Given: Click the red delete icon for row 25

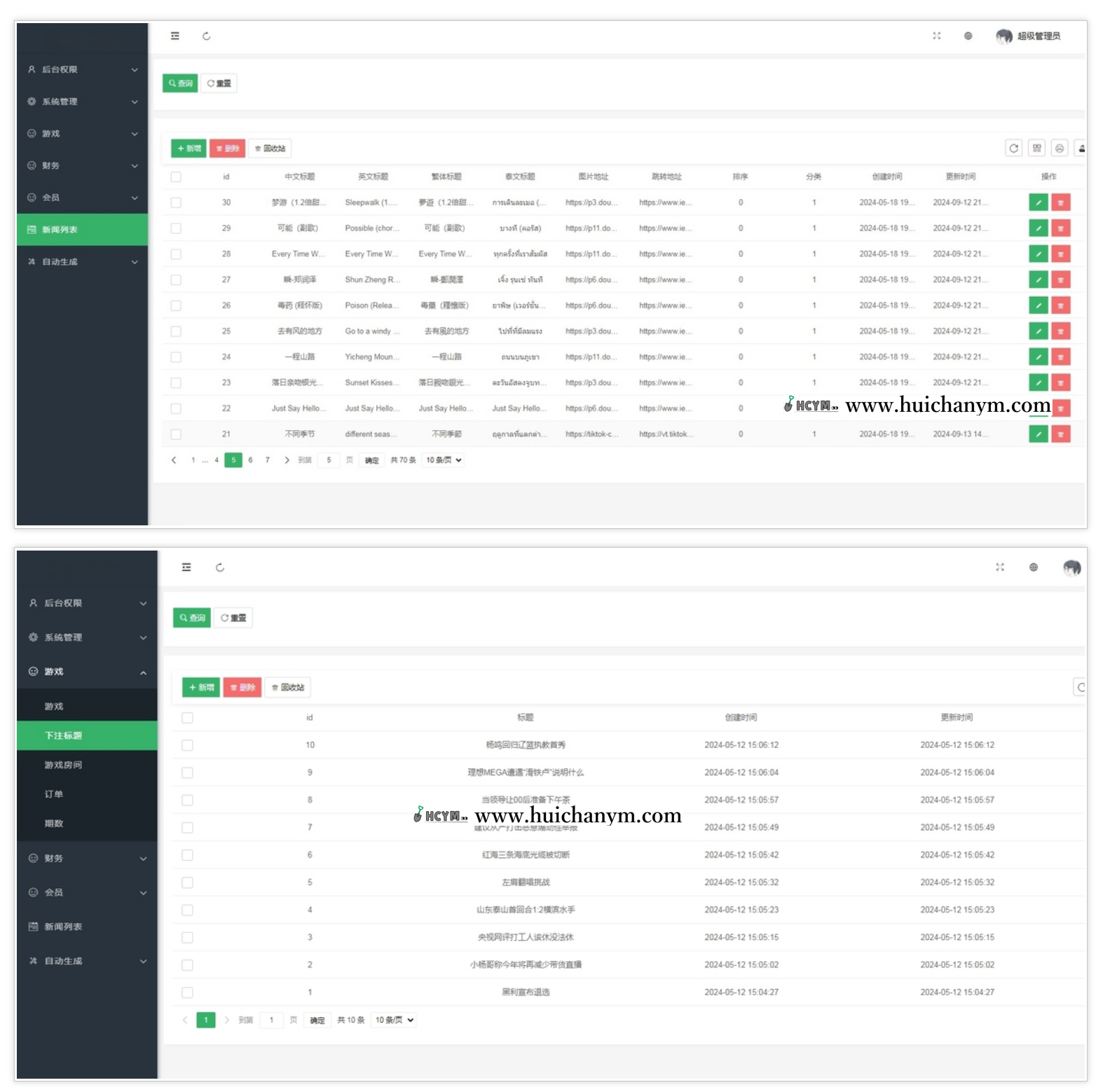Looking at the screenshot, I should tap(1060, 331).
